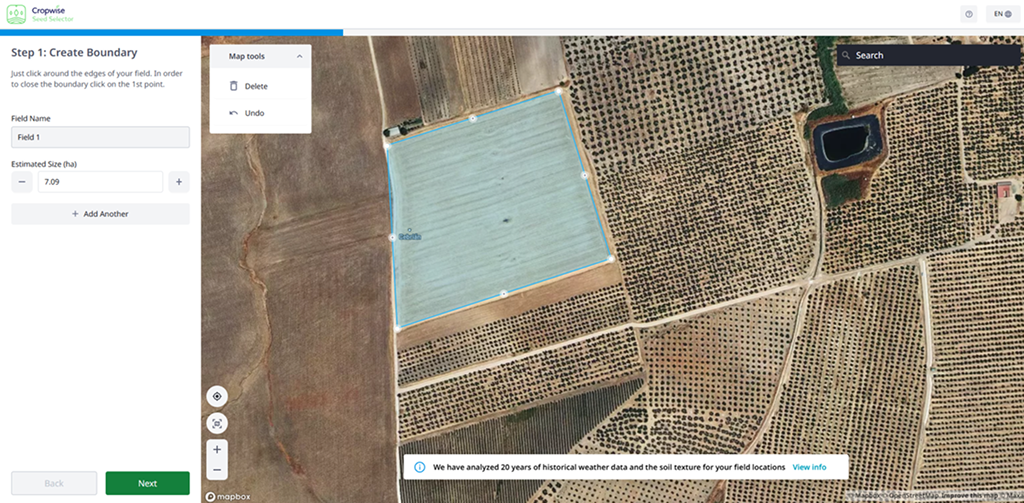Decrease estimated size with minus button
The height and width of the screenshot is (503, 1024).
22,182
